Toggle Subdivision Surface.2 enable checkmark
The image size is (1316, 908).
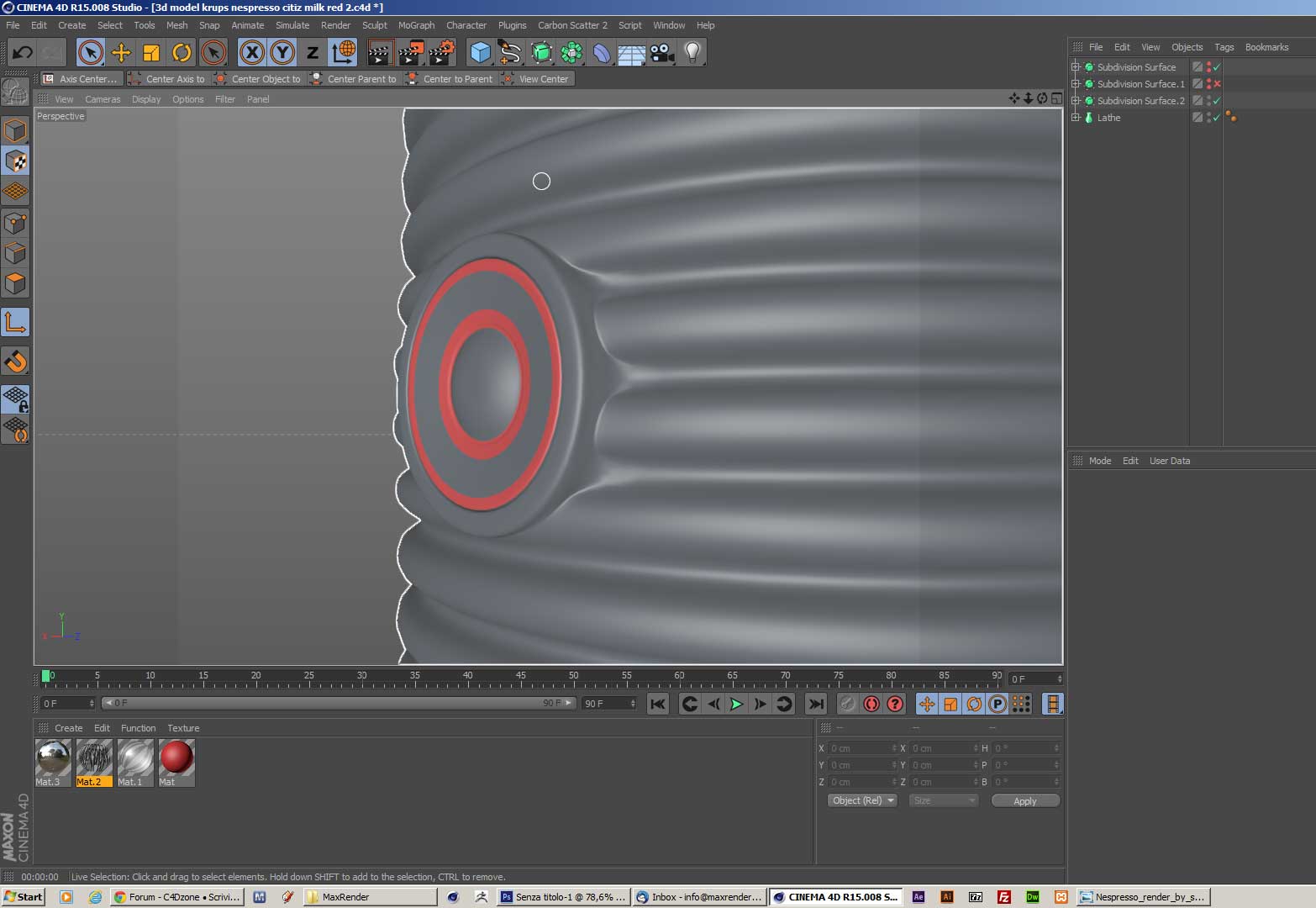click(1216, 101)
